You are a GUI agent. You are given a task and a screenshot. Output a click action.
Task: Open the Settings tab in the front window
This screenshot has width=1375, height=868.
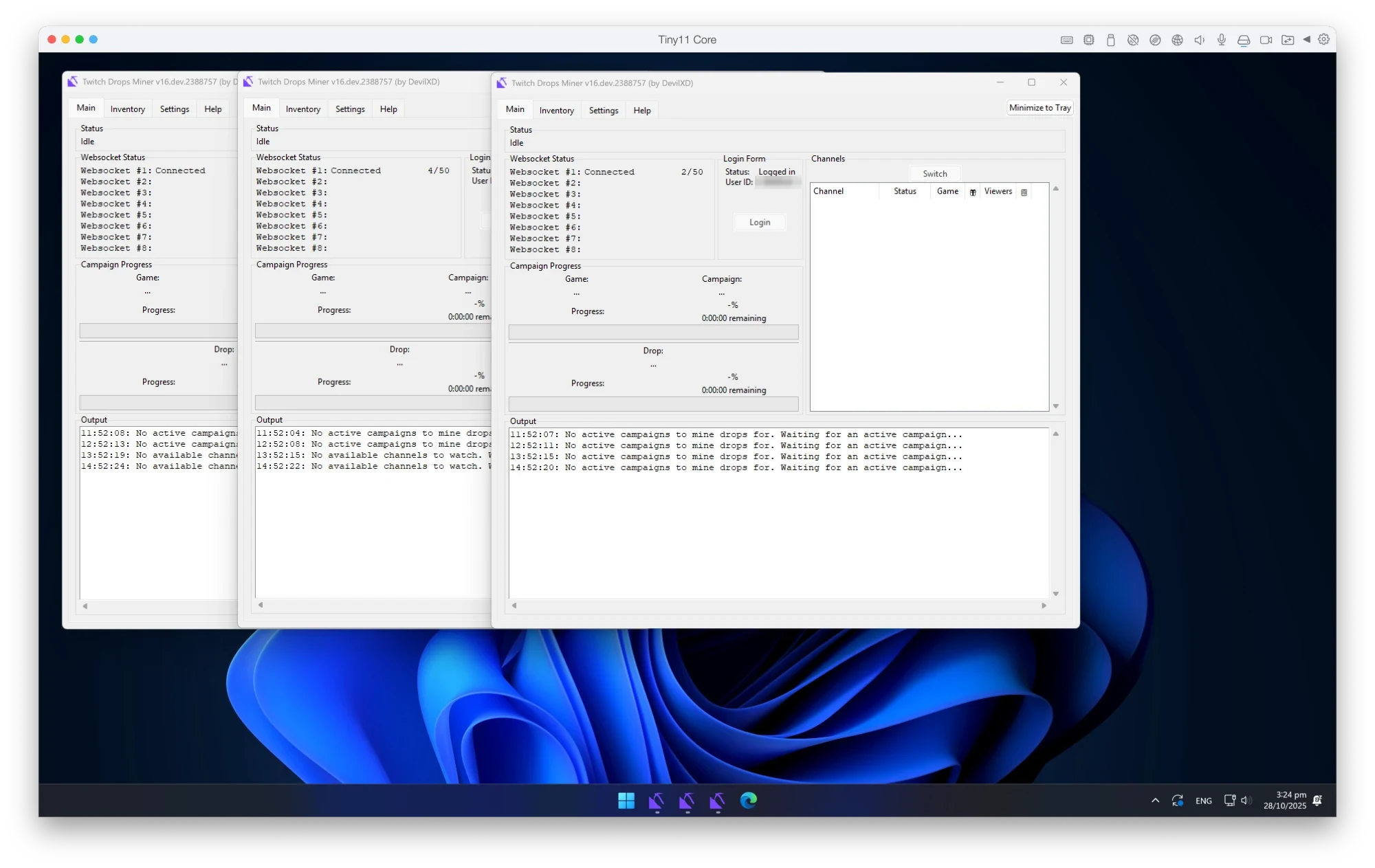tap(604, 111)
